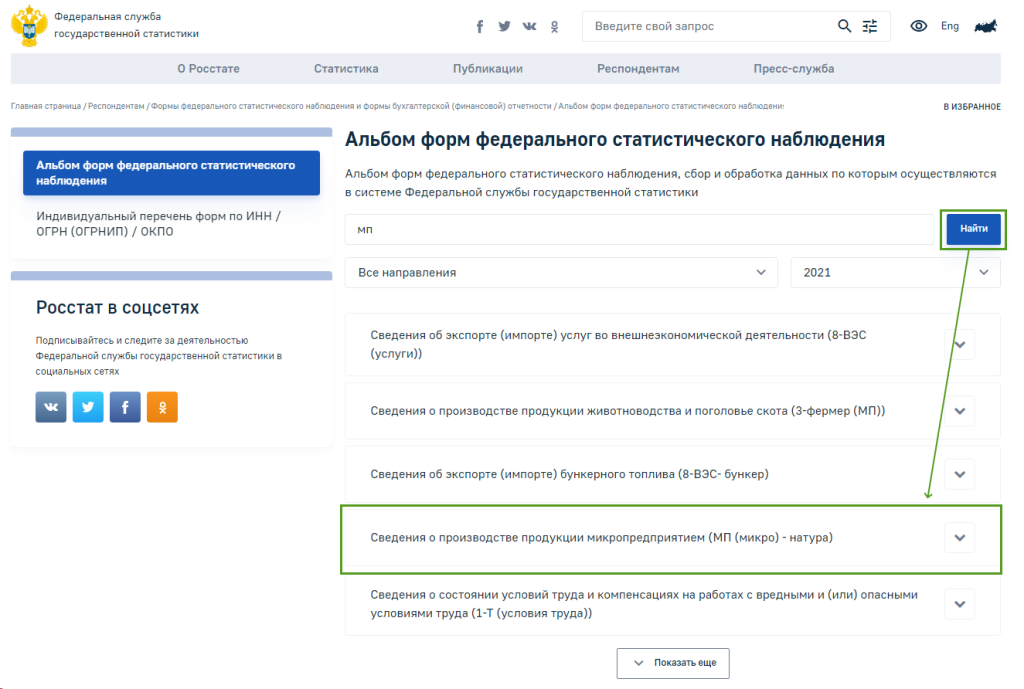Open the 2021 year dropdown

coord(895,272)
